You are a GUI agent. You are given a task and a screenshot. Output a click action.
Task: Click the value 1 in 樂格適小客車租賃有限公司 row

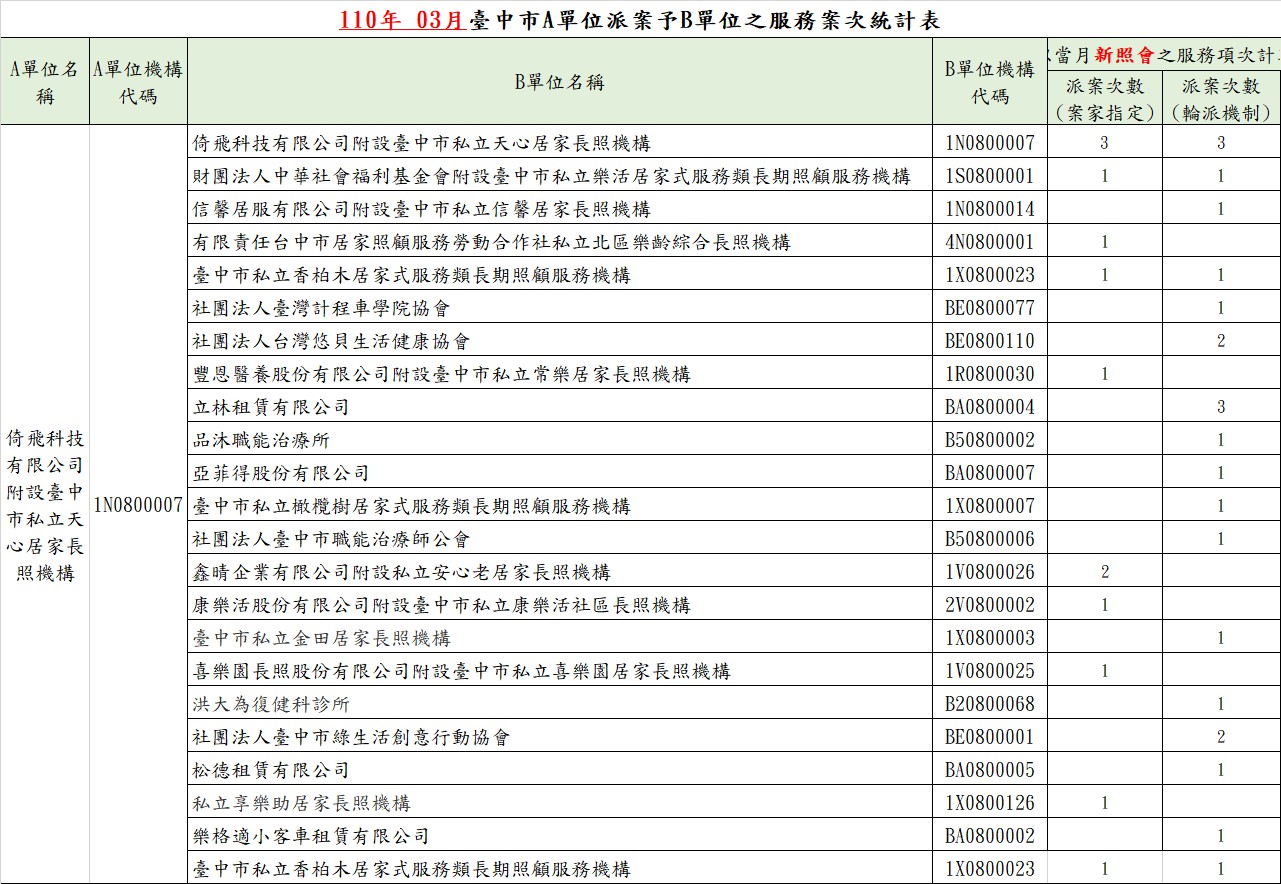pyautogui.click(x=1221, y=836)
